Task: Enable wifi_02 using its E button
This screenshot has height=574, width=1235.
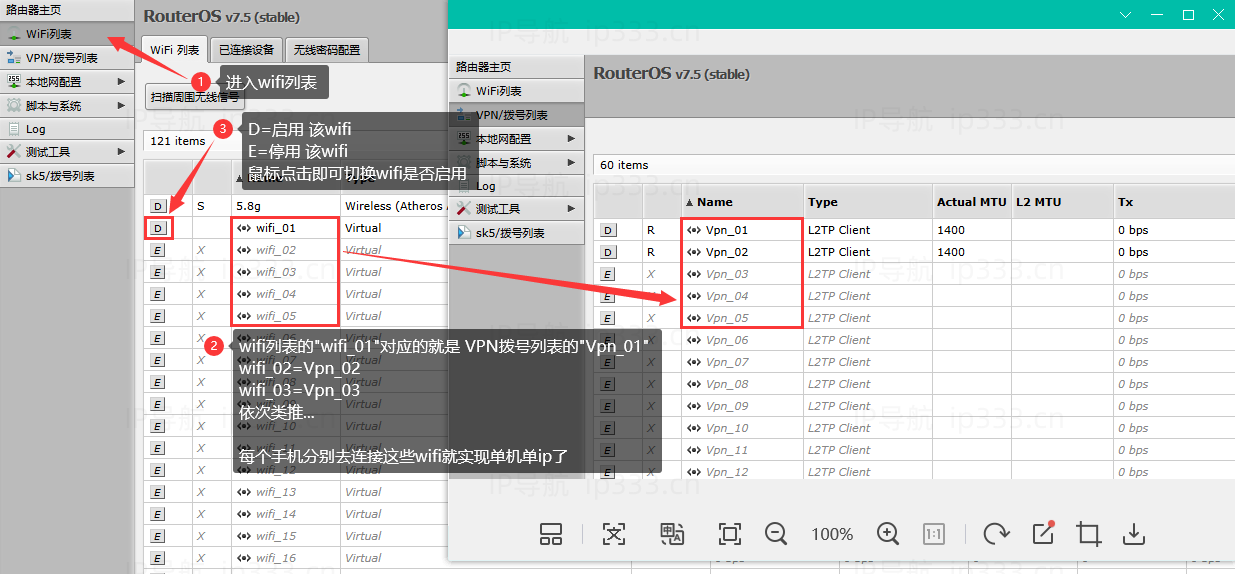Action: (158, 250)
